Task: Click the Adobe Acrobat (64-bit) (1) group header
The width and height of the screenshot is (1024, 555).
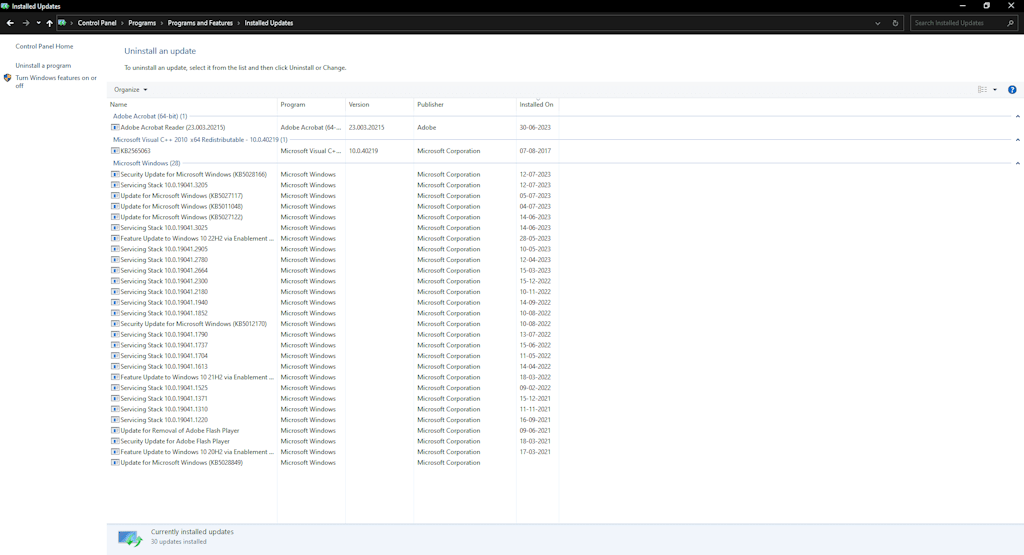Action: 150,116
